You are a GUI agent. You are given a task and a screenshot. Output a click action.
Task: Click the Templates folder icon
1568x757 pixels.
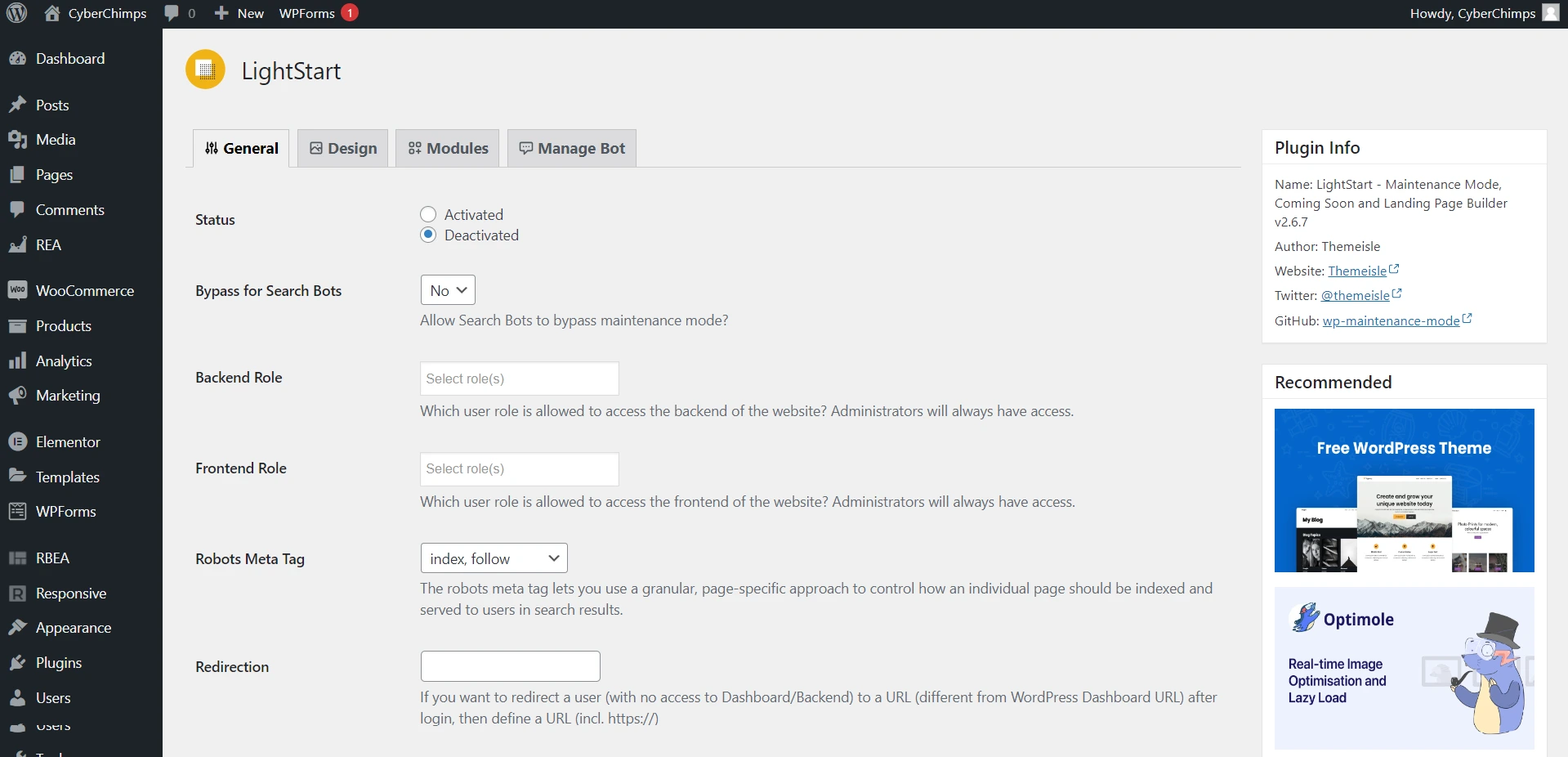pyautogui.click(x=18, y=477)
